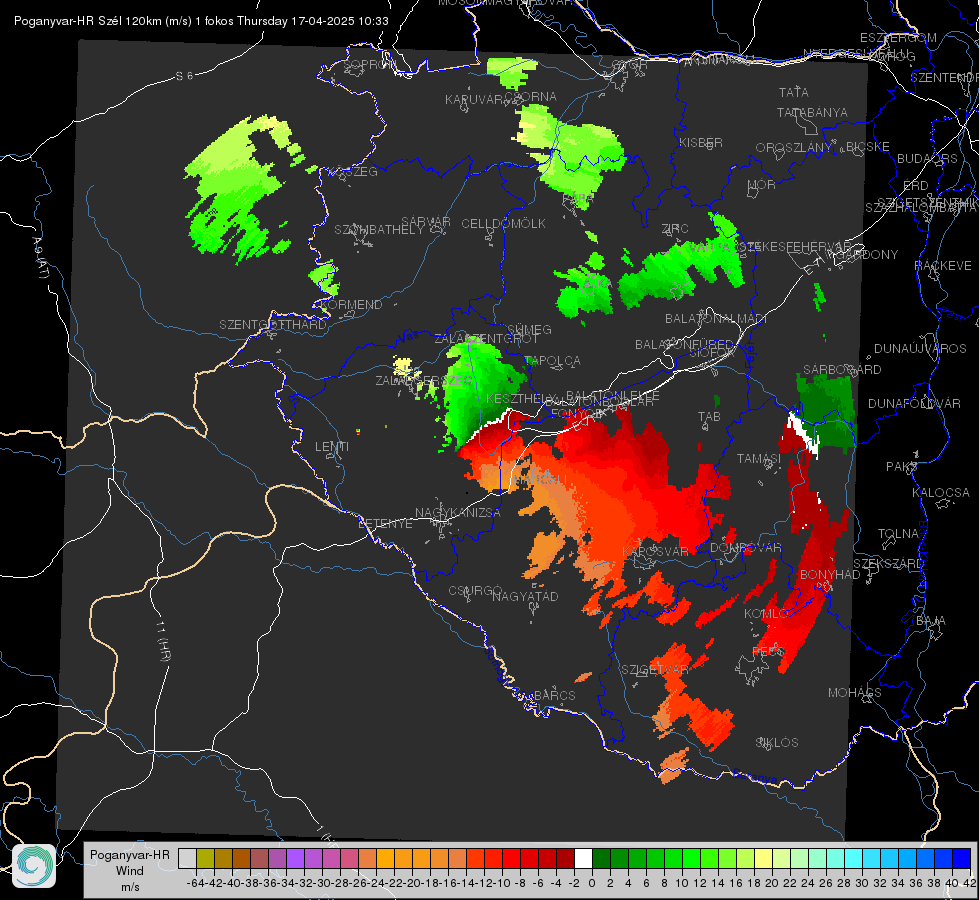Click the SZENTGOTTHÁRD label
979x900 pixels.
[x=273, y=325]
